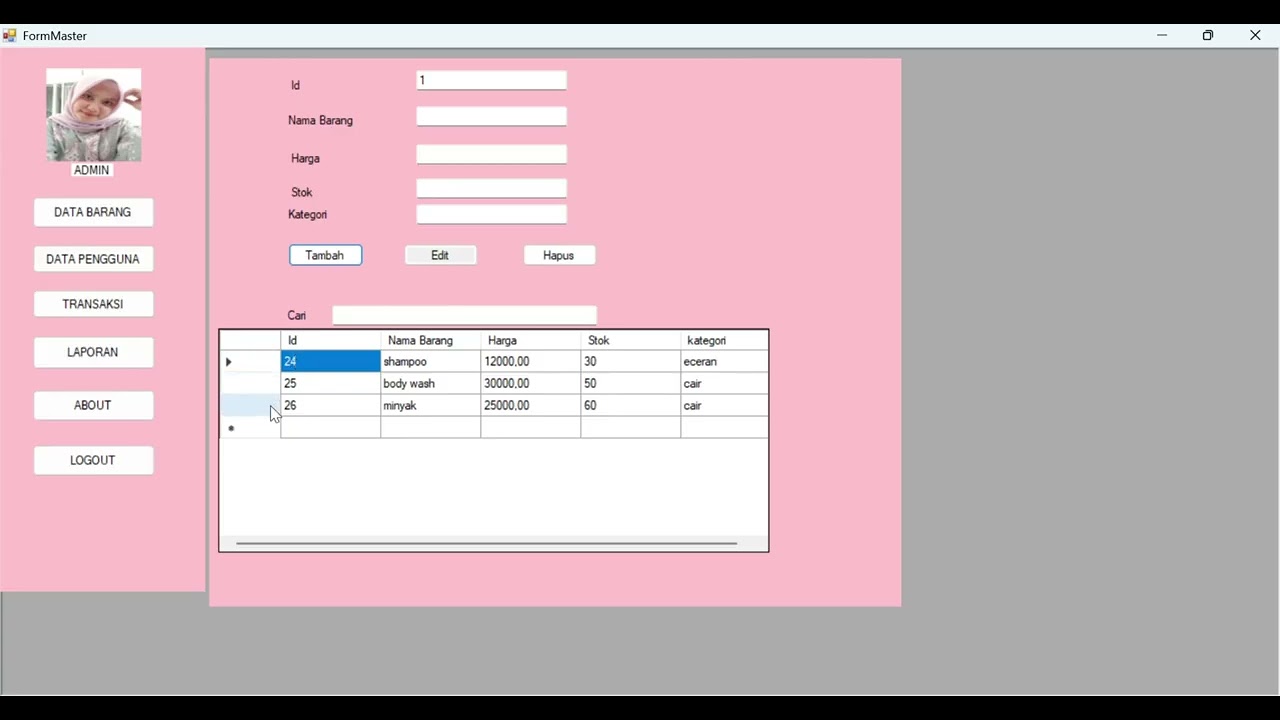
Task: Open the ABOUT page
Action: [x=93, y=405]
